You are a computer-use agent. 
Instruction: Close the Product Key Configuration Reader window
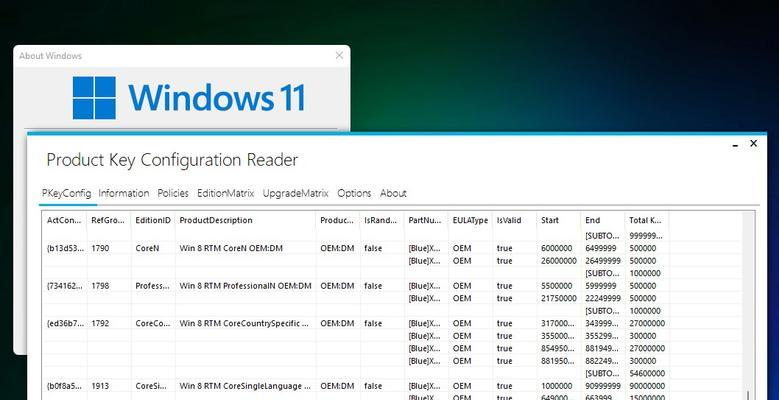tap(754, 144)
